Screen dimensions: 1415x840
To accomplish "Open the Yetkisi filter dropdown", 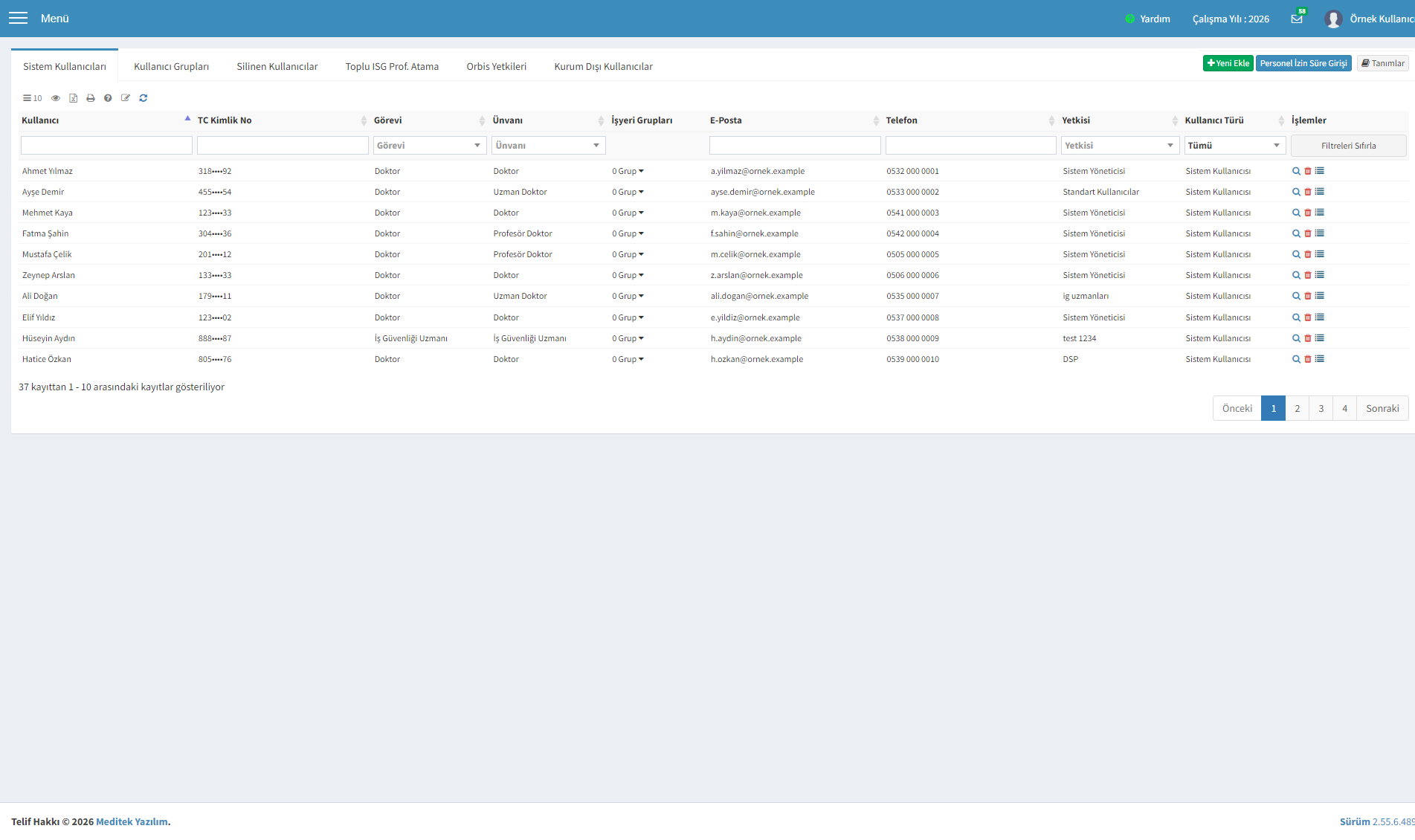I will coord(1120,146).
